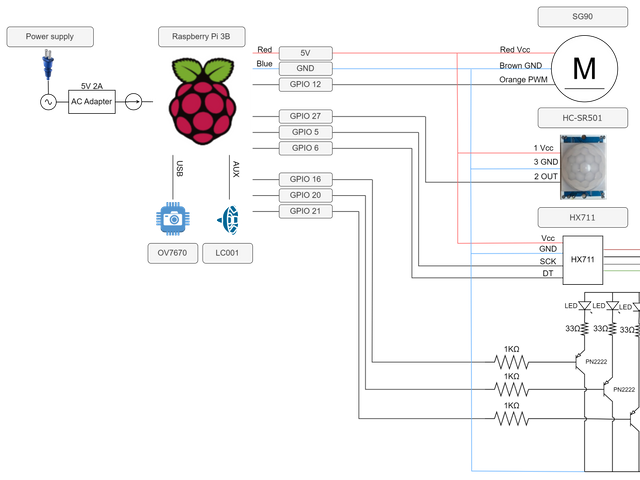
Task: Click the 5V pin label
Action: pos(305,53)
